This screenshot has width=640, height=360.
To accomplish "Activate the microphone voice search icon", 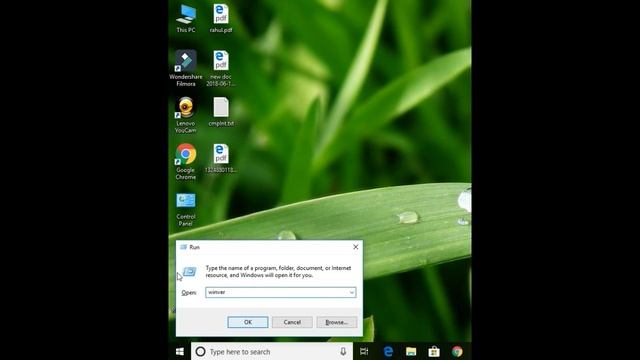I will point(343,351).
